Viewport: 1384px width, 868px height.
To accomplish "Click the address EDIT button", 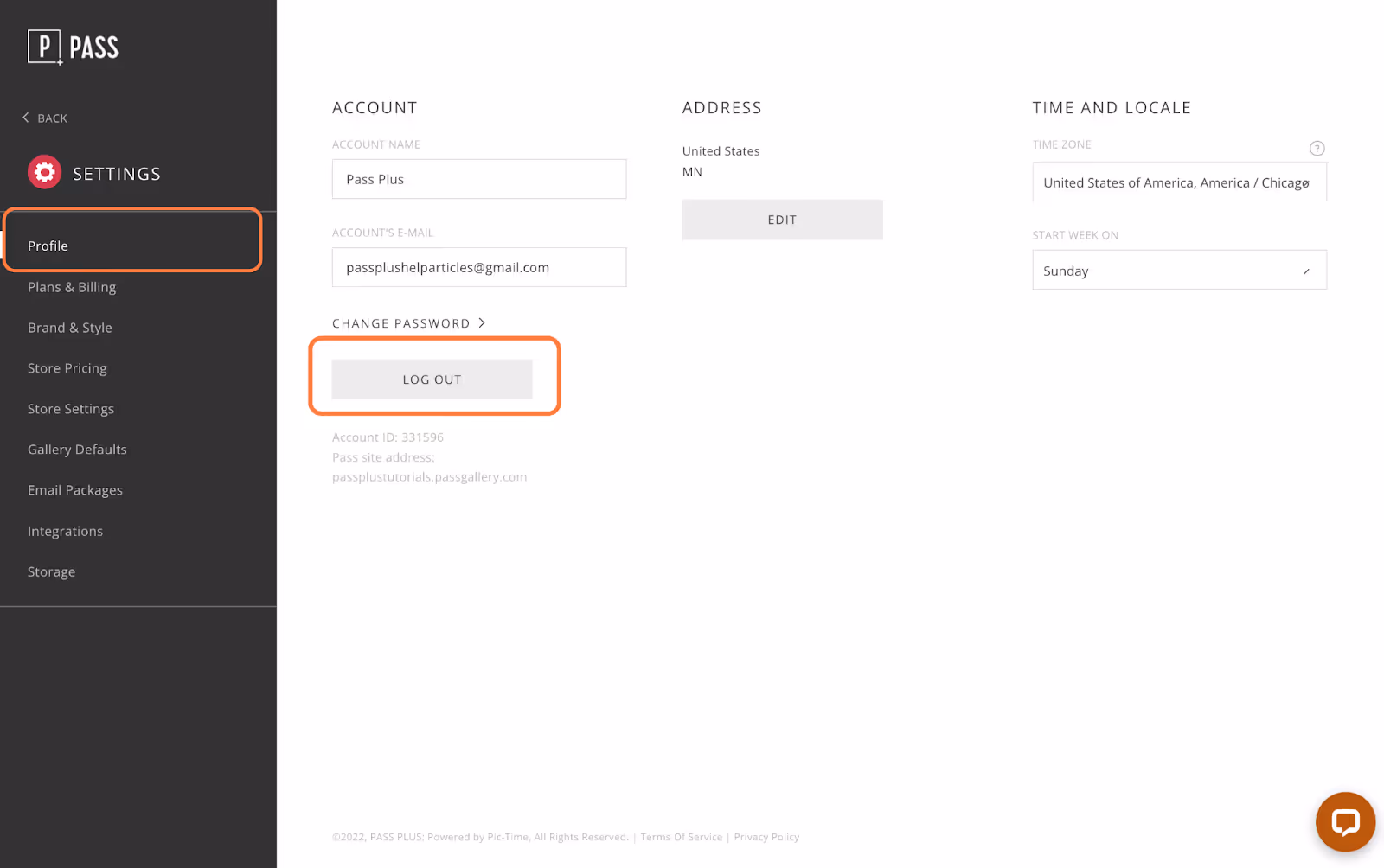I will point(782,220).
